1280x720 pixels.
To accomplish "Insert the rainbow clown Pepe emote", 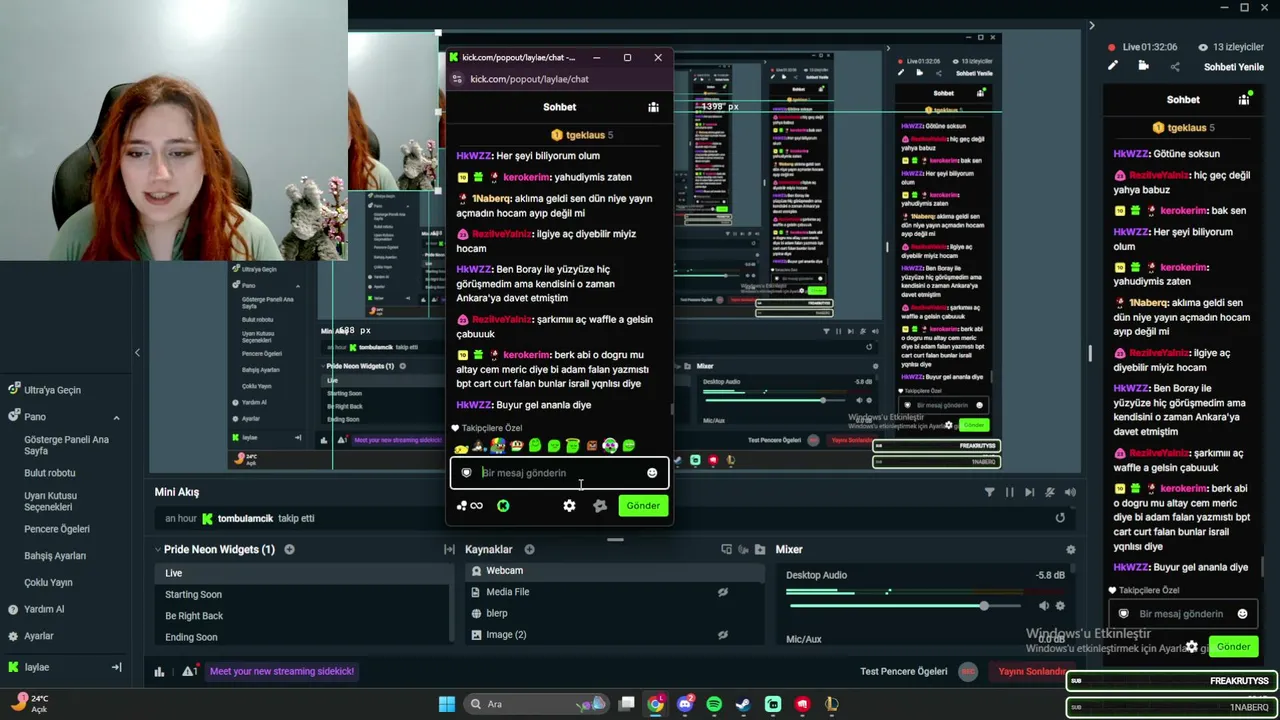I will pyautogui.click(x=497, y=446).
